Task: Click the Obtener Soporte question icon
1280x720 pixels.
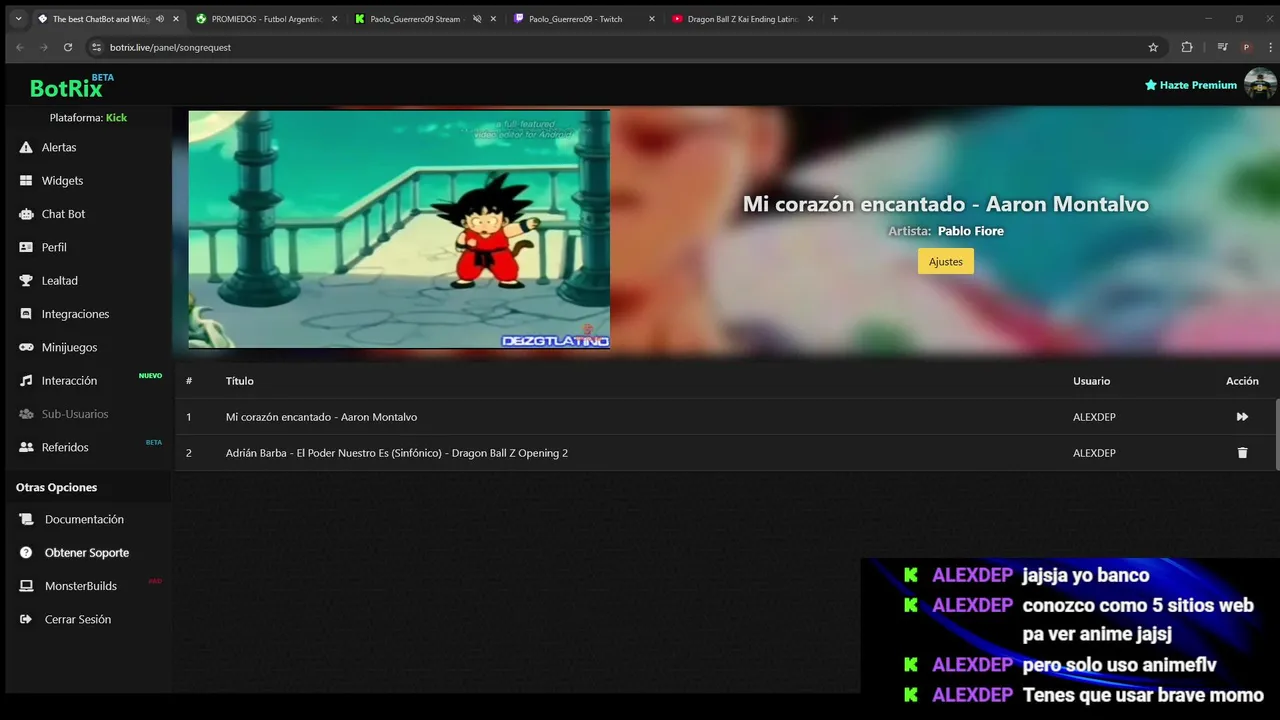Action: coord(26,553)
